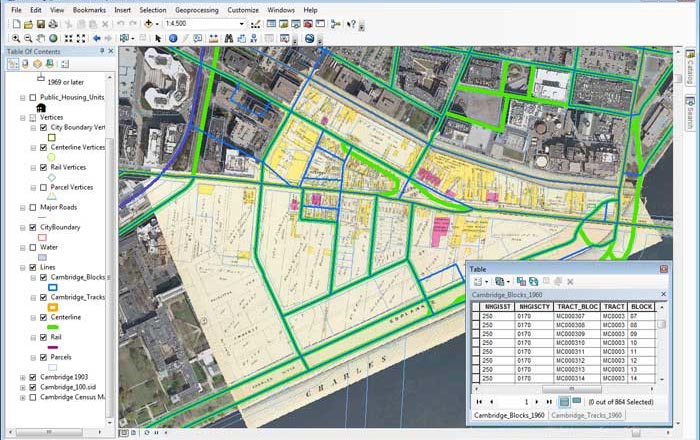Go back to previous extent
The width and height of the screenshot is (700, 440).
click(x=96, y=39)
